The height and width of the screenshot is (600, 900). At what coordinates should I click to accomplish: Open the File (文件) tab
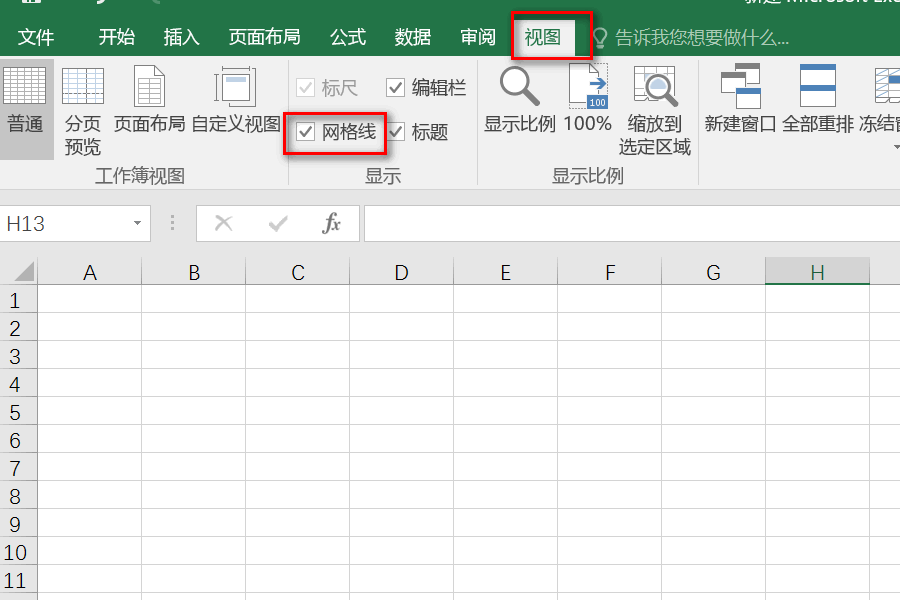point(36,37)
